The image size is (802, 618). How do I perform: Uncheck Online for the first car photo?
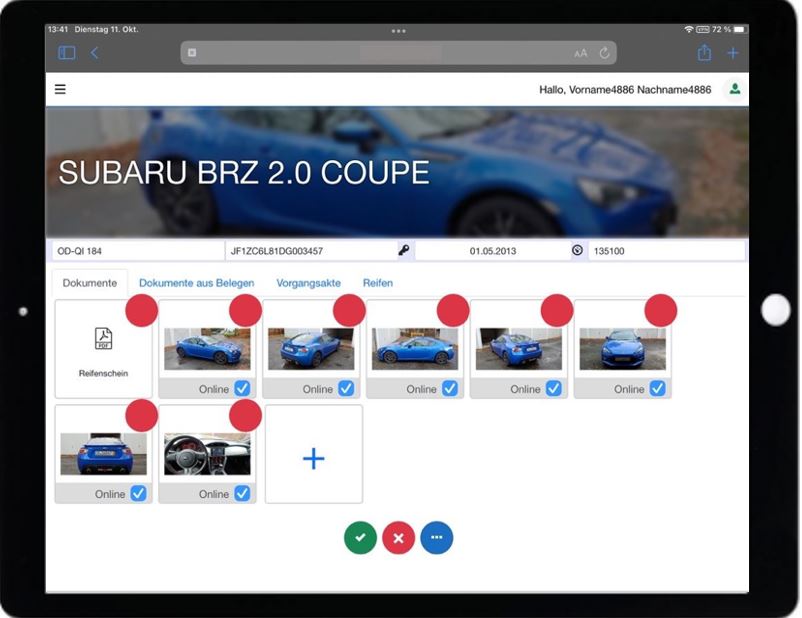[x=242, y=389]
